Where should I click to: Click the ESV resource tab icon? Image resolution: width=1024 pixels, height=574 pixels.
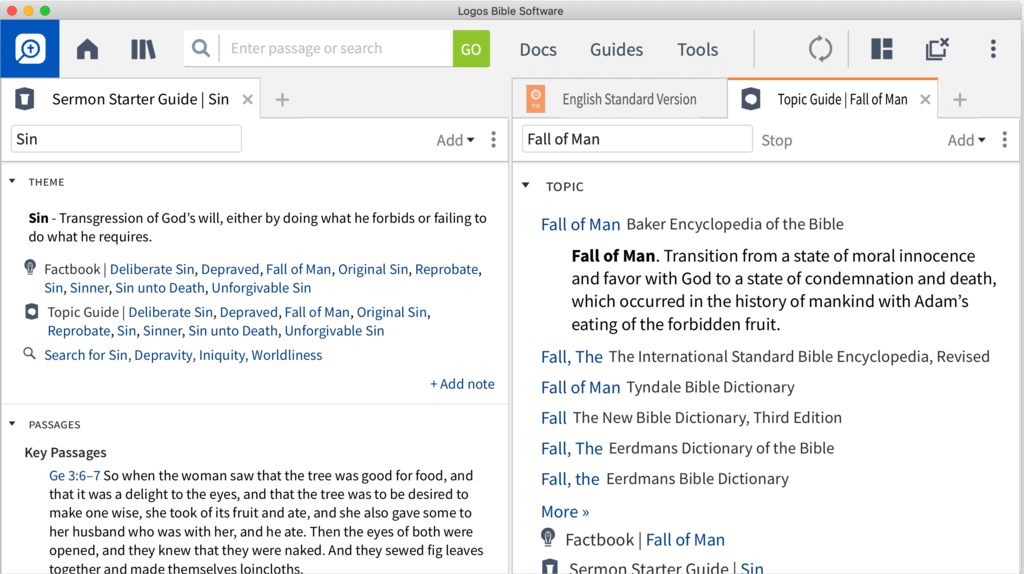[x=536, y=99]
